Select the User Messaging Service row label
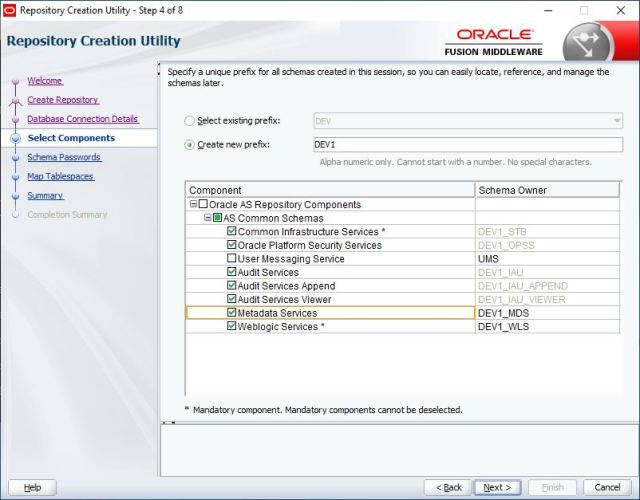Viewport: 640px width, 500px height. point(291,259)
